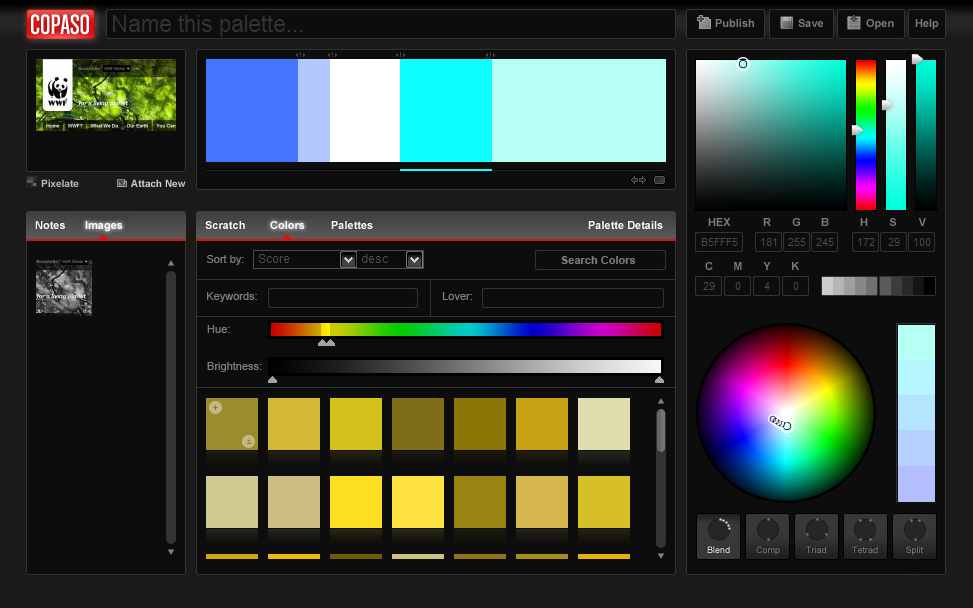Click the double-arrow icon under palette bar
This screenshot has height=608, width=973.
point(638,181)
